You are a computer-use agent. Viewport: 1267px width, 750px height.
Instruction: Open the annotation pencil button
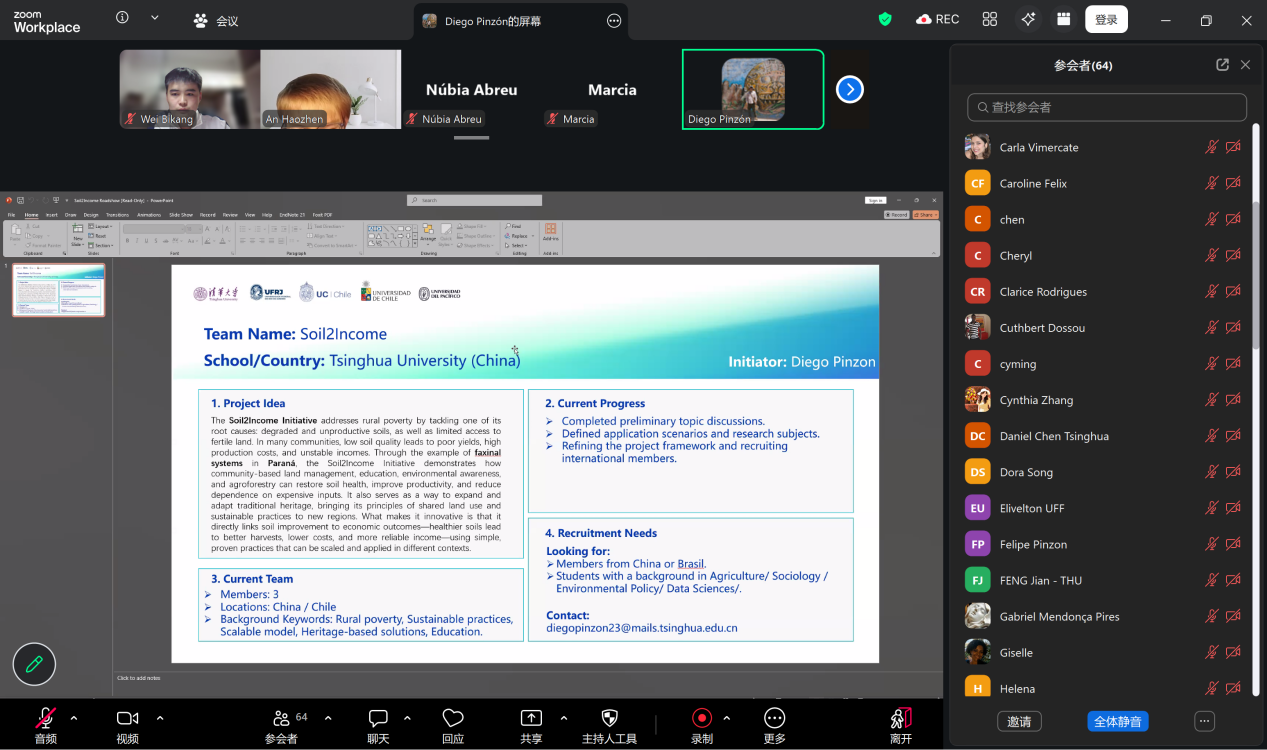pyautogui.click(x=34, y=664)
